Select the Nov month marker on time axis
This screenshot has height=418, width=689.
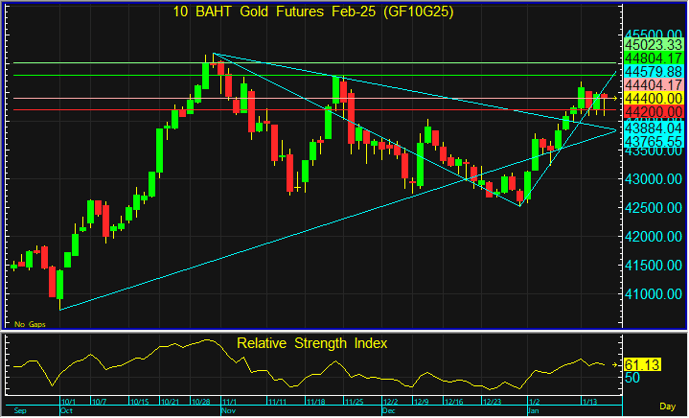[x=227, y=410]
